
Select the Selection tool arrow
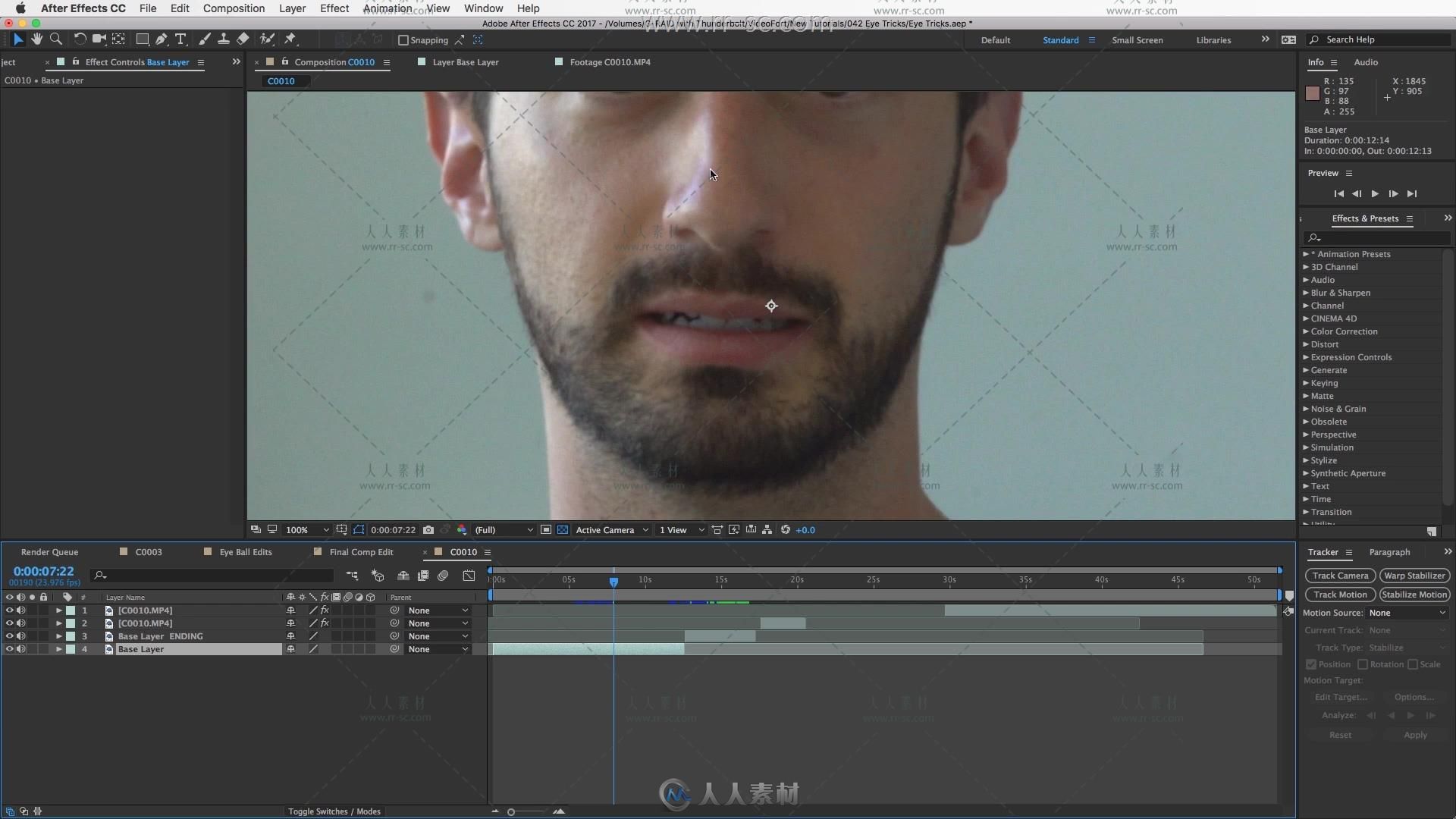(x=17, y=39)
